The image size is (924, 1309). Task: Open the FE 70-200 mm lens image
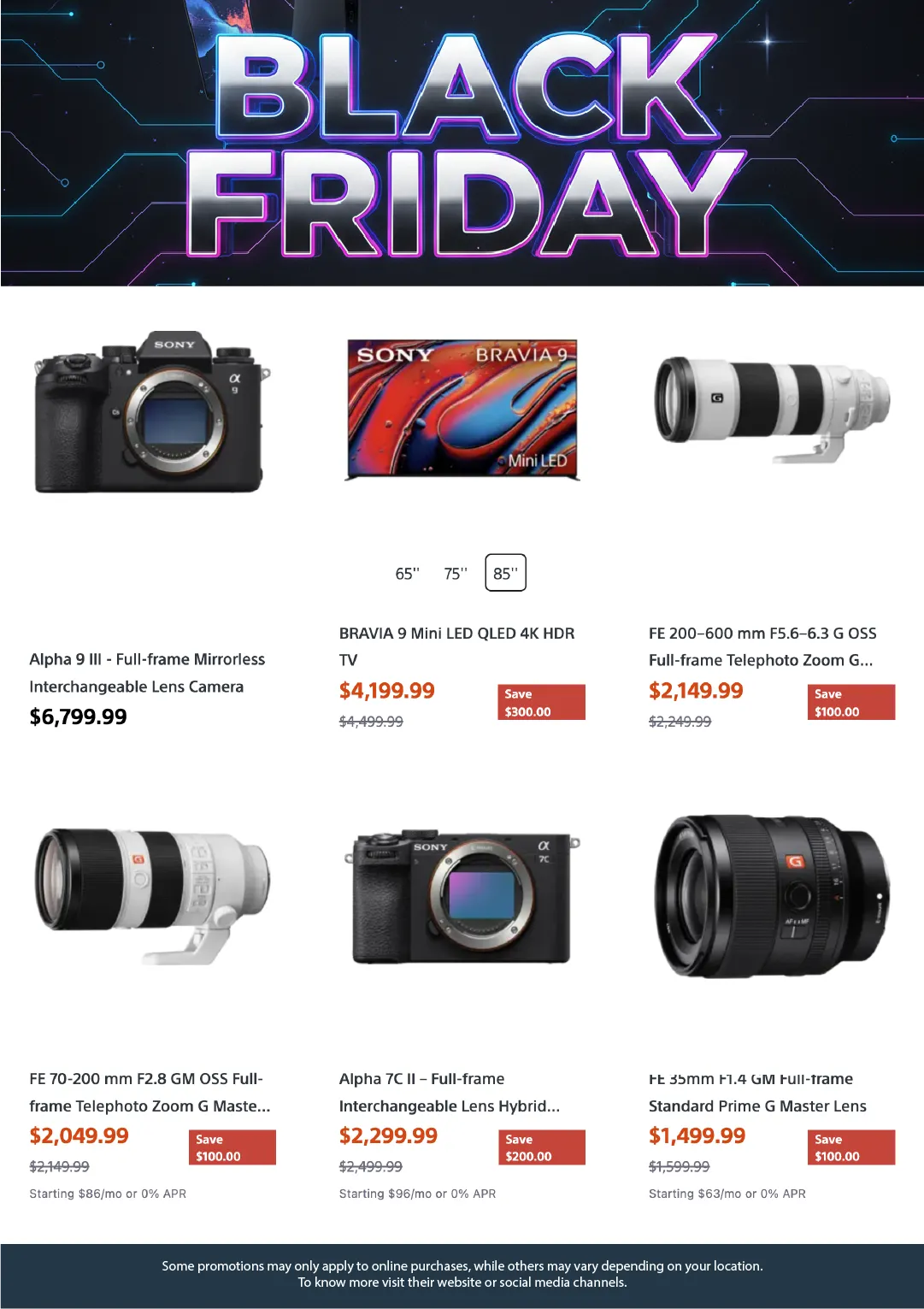pyautogui.click(x=151, y=895)
